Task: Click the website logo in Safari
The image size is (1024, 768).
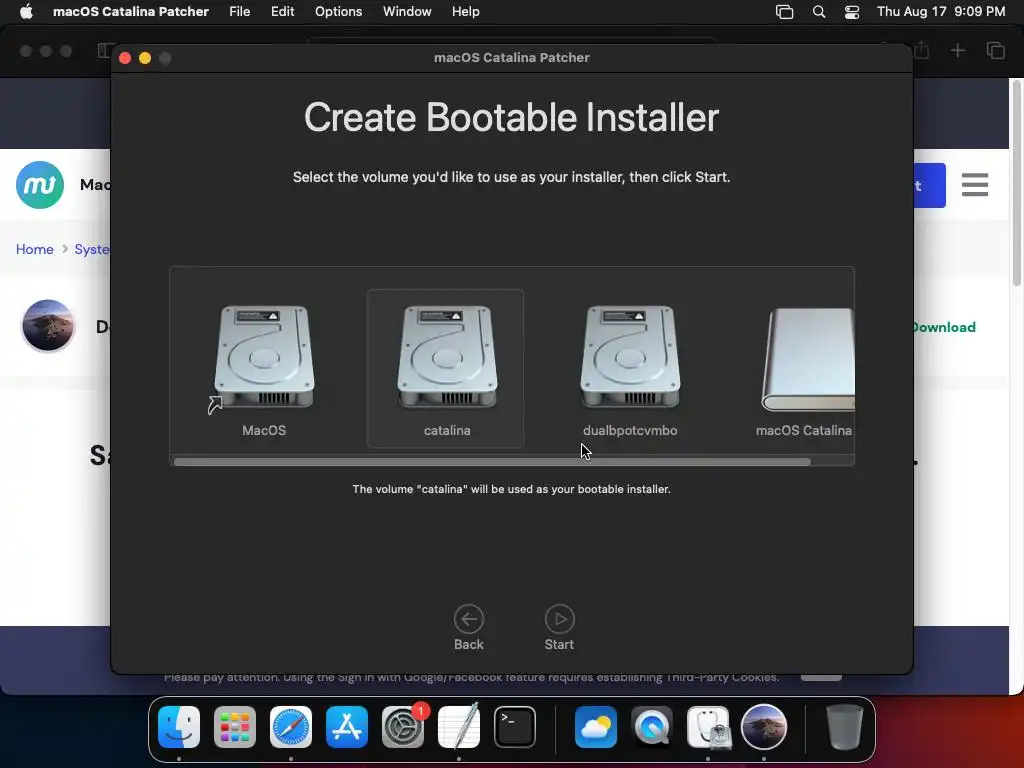Action: pyautogui.click(x=40, y=185)
